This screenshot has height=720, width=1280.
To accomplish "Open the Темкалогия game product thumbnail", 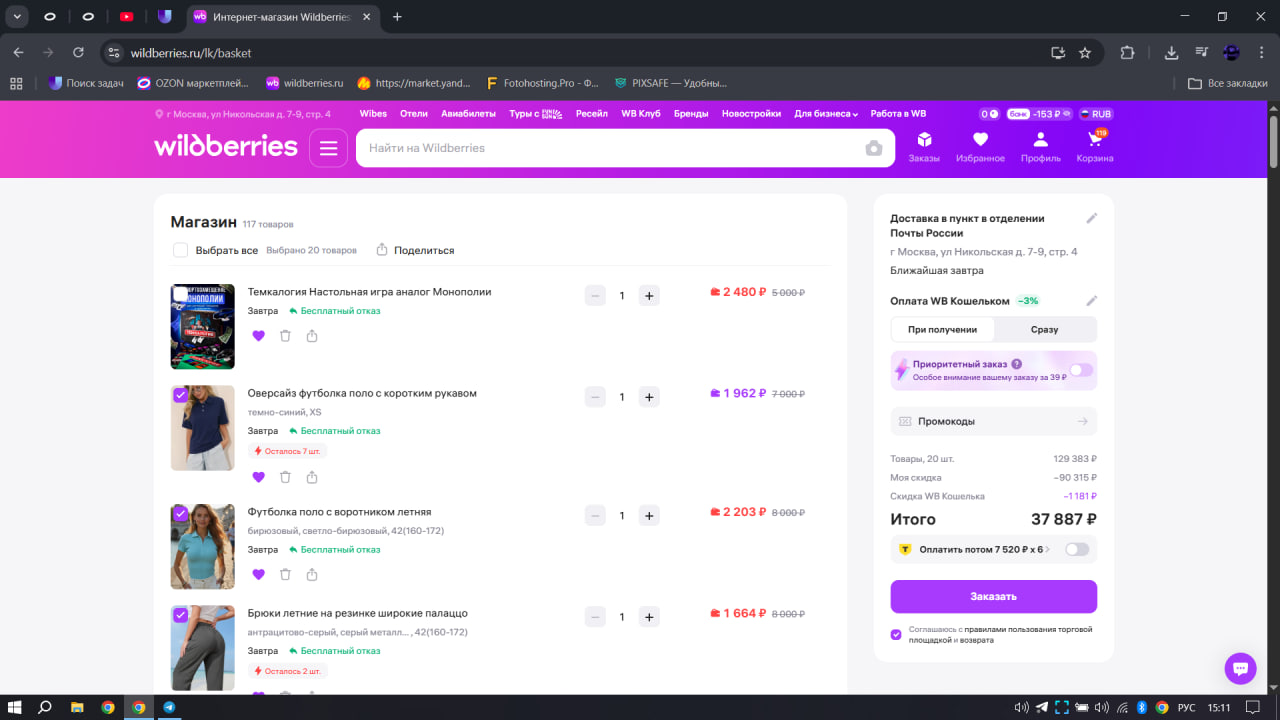I will click(203, 327).
